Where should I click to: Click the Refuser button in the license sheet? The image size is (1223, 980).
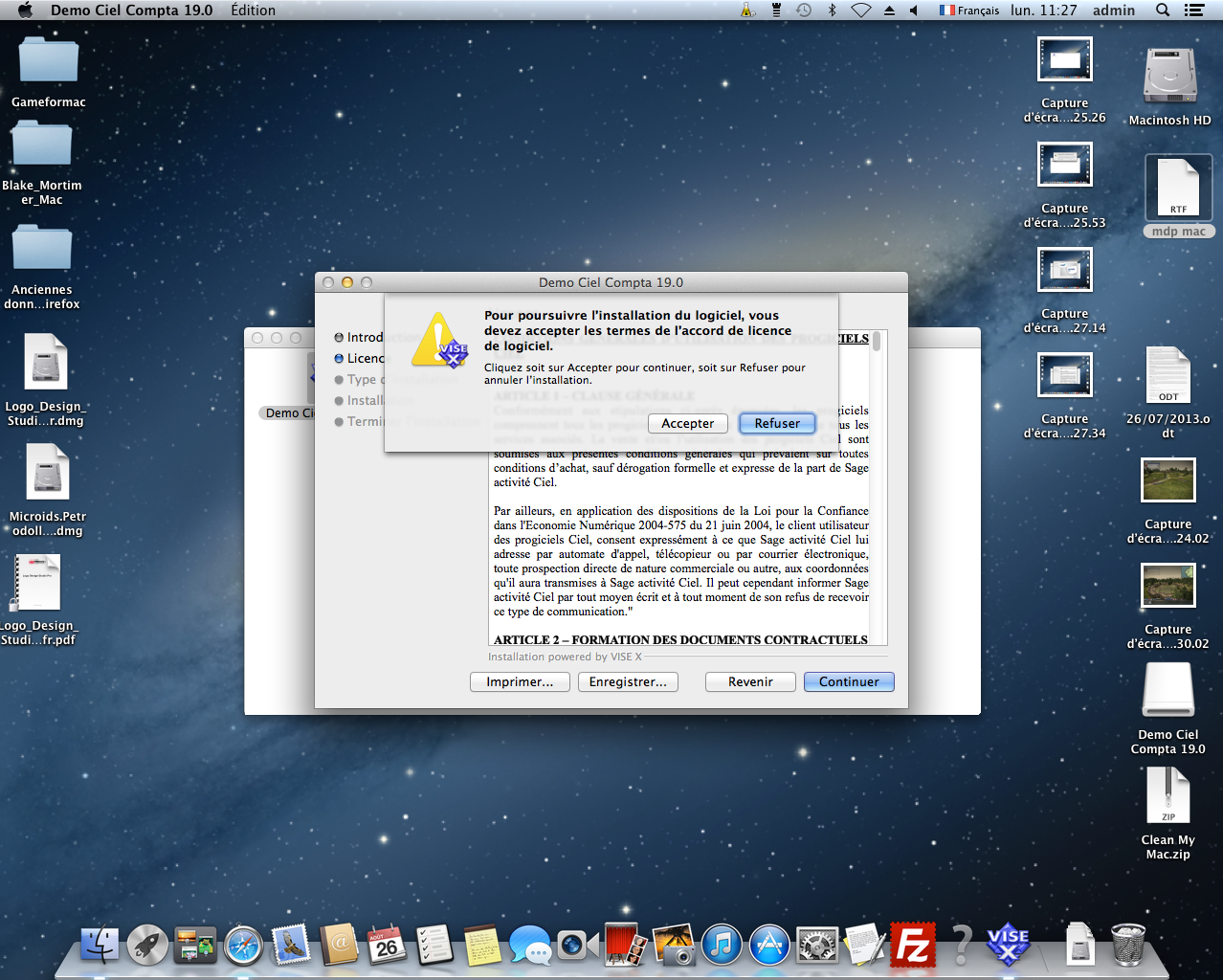(777, 423)
